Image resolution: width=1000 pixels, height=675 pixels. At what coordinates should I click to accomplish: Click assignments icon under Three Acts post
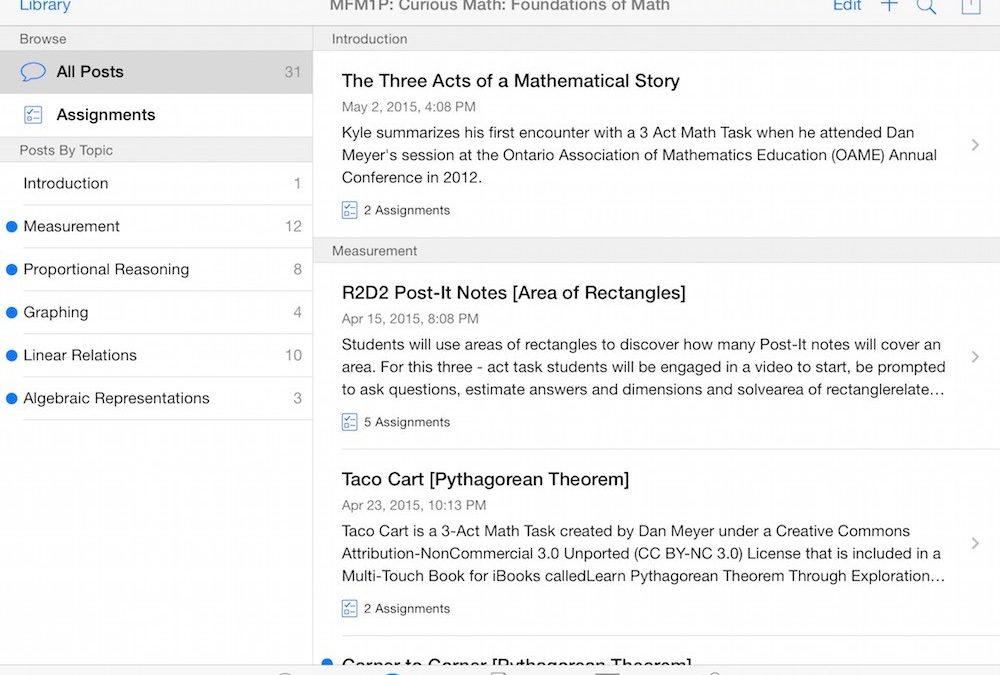350,210
